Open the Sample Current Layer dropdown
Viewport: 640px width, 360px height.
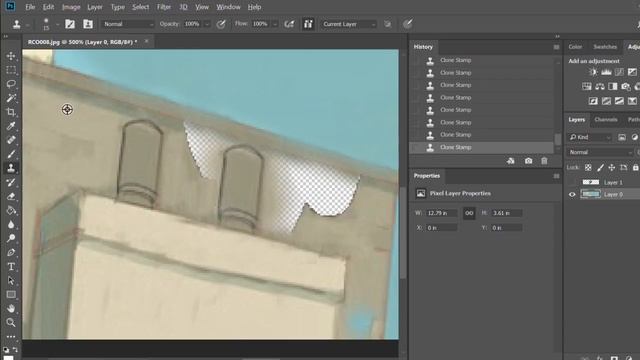349,24
